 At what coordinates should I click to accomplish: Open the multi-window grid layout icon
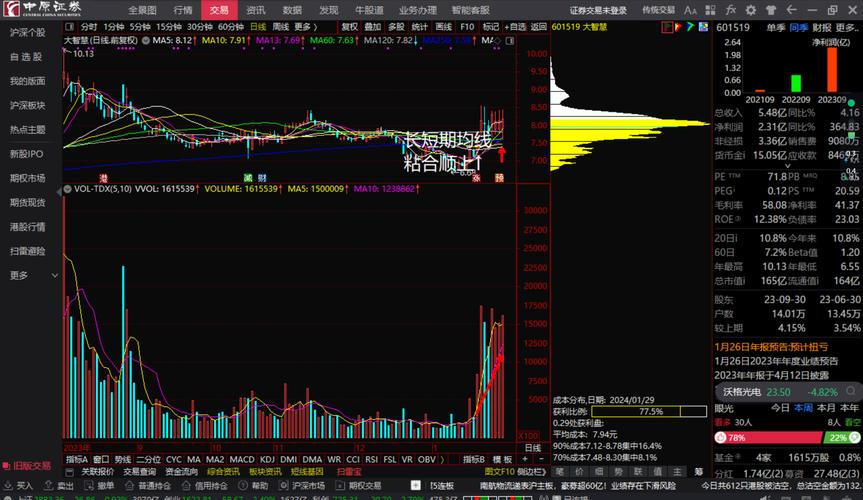[711, 10]
